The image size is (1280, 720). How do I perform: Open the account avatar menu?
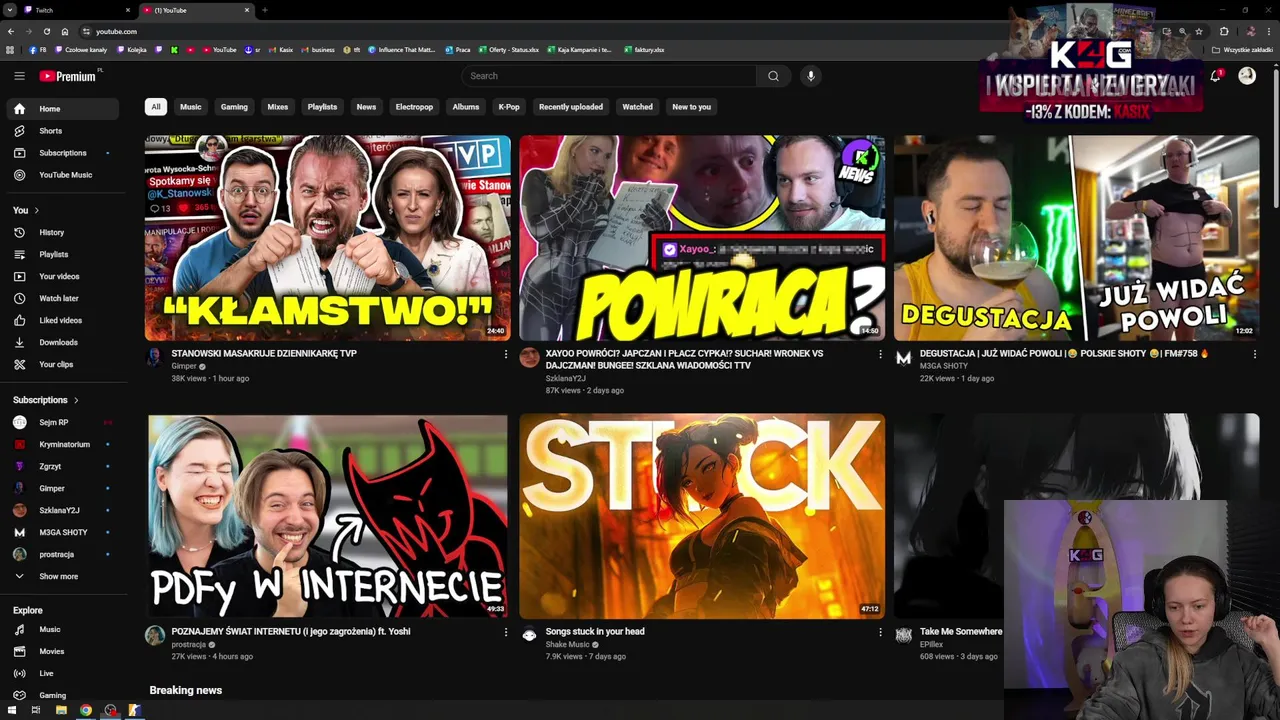[1247, 76]
